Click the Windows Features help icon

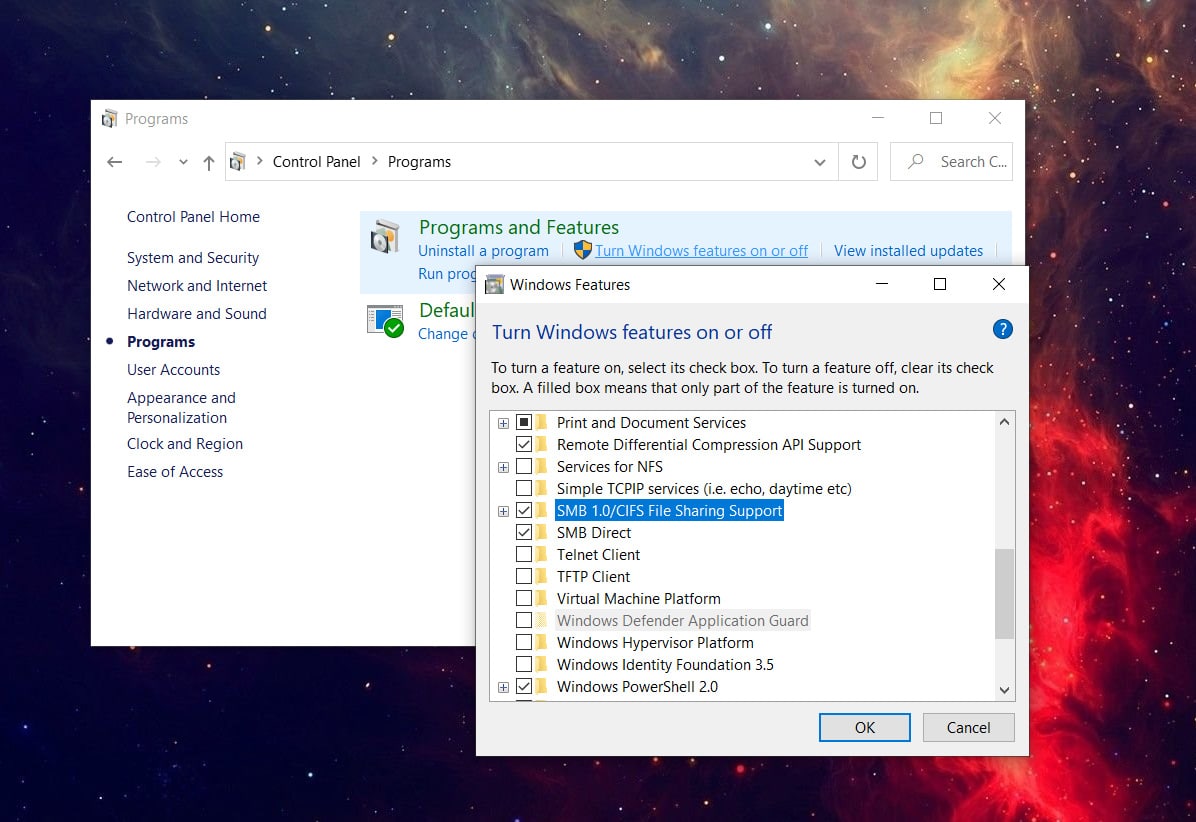(x=1002, y=329)
